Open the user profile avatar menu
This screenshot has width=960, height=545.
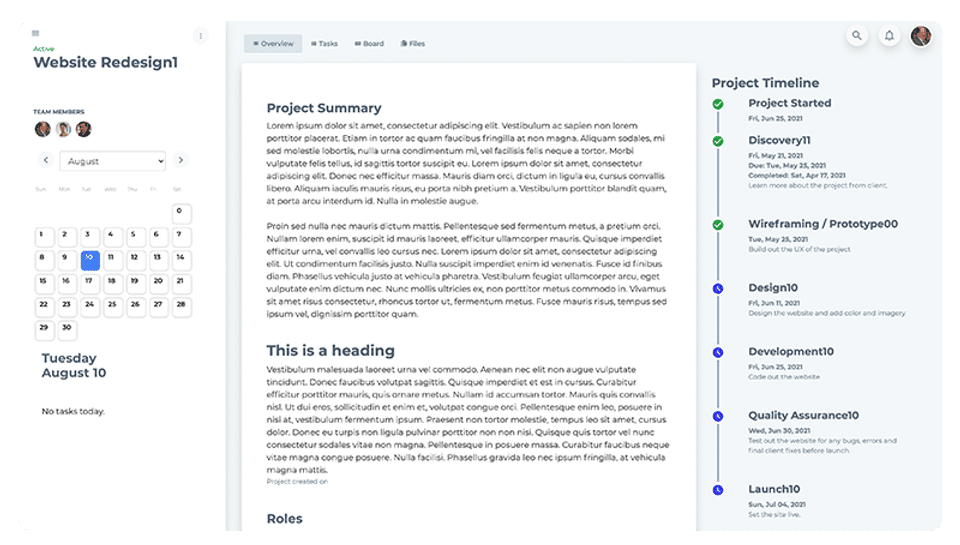click(921, 36)
